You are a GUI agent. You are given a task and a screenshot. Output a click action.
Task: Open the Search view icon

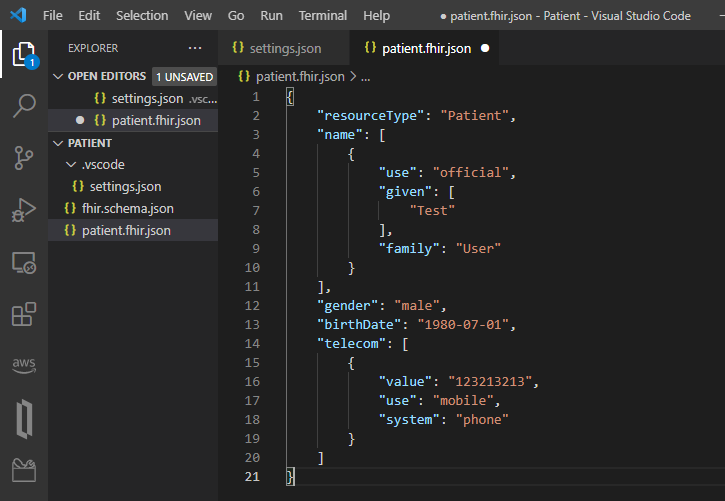[x=24, y=105]
